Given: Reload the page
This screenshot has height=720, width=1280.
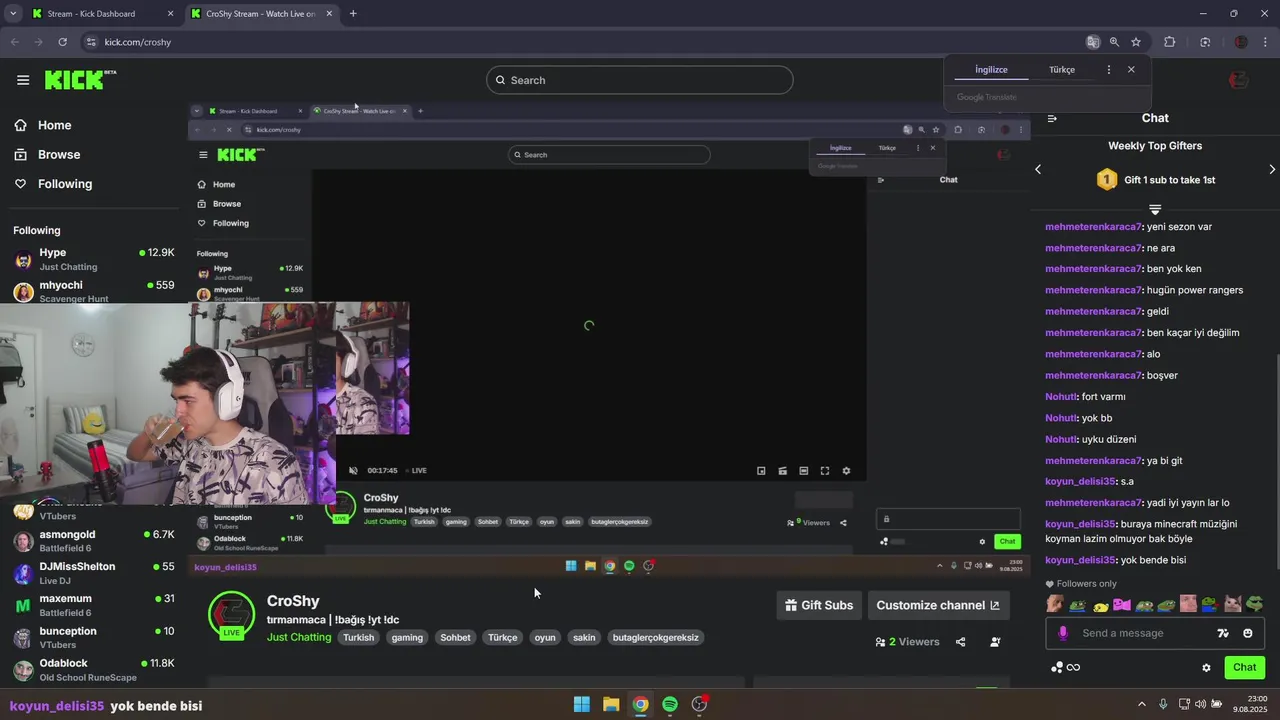Looking at the screenshot, I should pos(62,42).
